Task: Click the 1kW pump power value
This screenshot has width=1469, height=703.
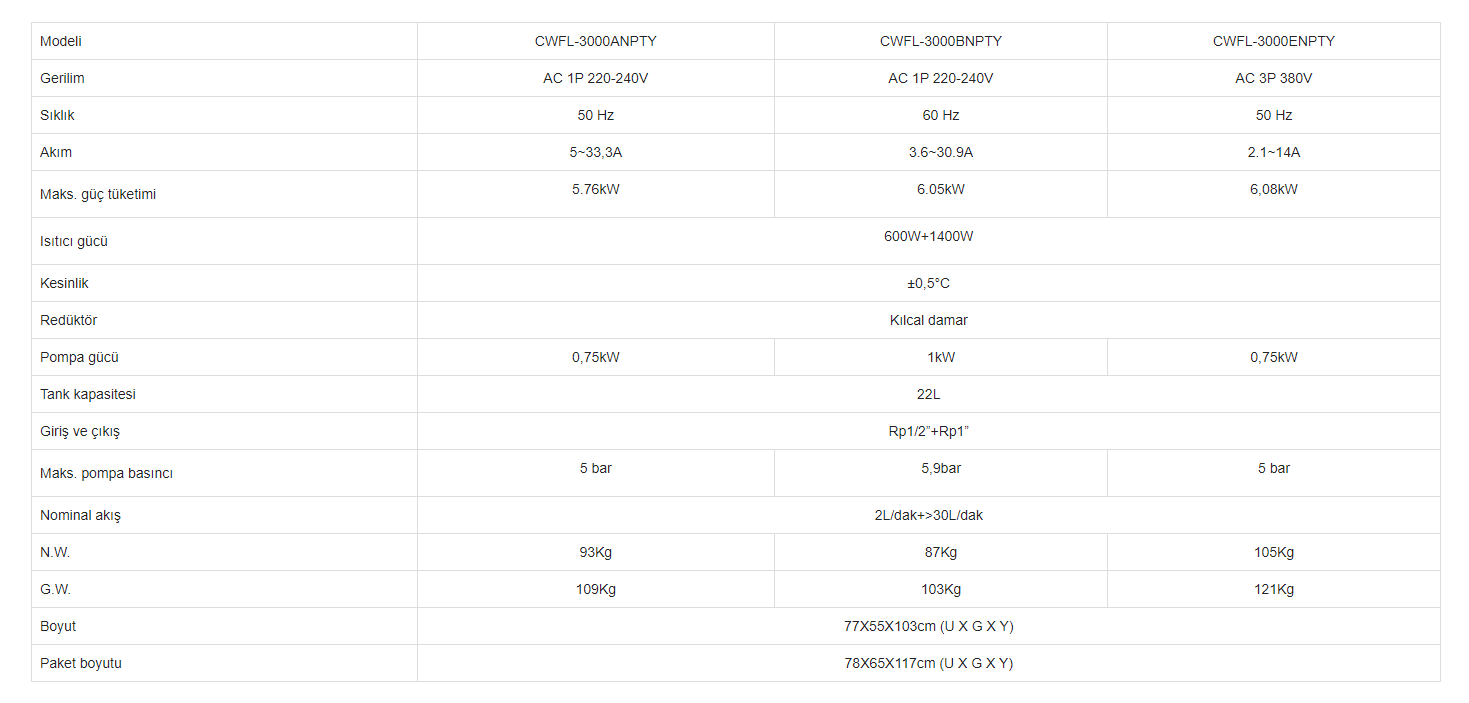Action: [940, 357]
